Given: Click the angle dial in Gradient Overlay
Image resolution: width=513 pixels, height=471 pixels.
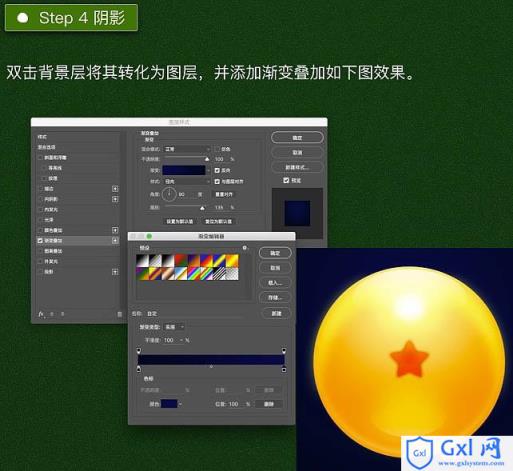Looking at the screenshot, I should 169,194.
